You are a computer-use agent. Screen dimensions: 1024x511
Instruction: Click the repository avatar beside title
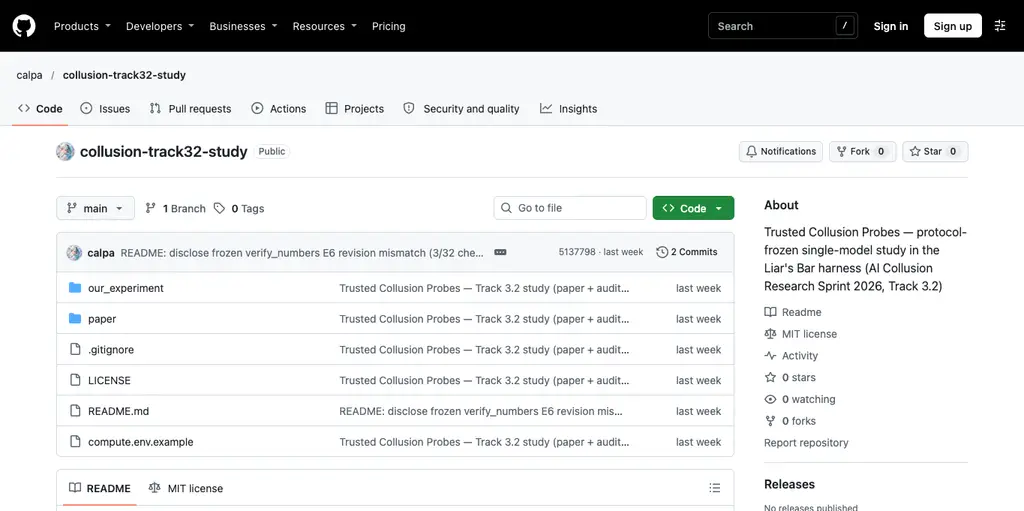65,152
